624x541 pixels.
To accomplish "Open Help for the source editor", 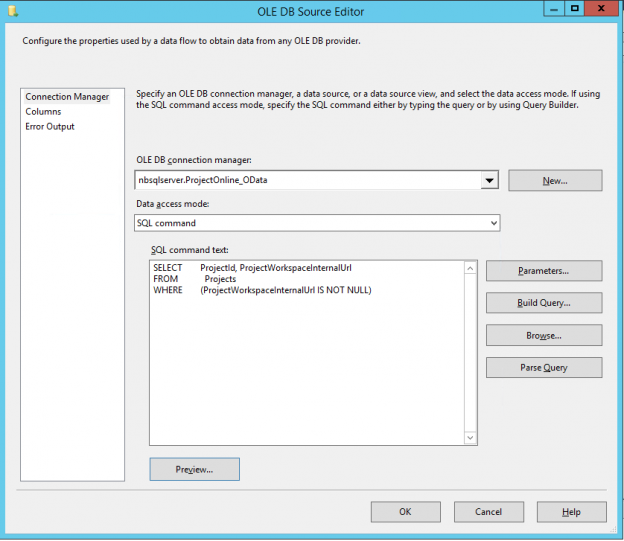I will (x=571, y=512).
